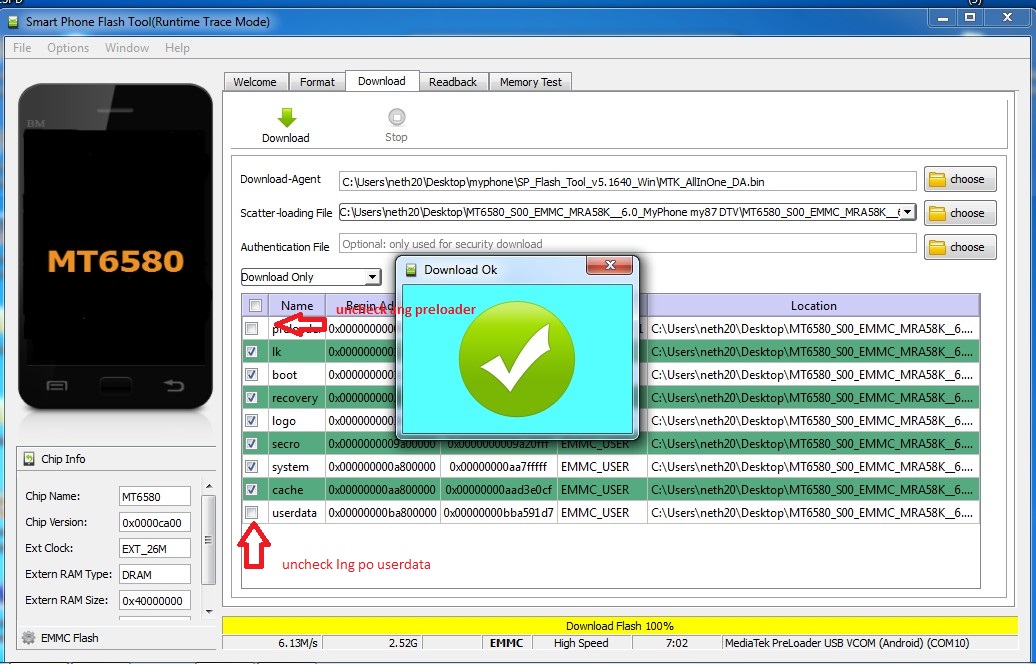Screen dimensions: 1036x664
Task: Open the Options menu
Action: pyautogui.click(x=68, y=48)
